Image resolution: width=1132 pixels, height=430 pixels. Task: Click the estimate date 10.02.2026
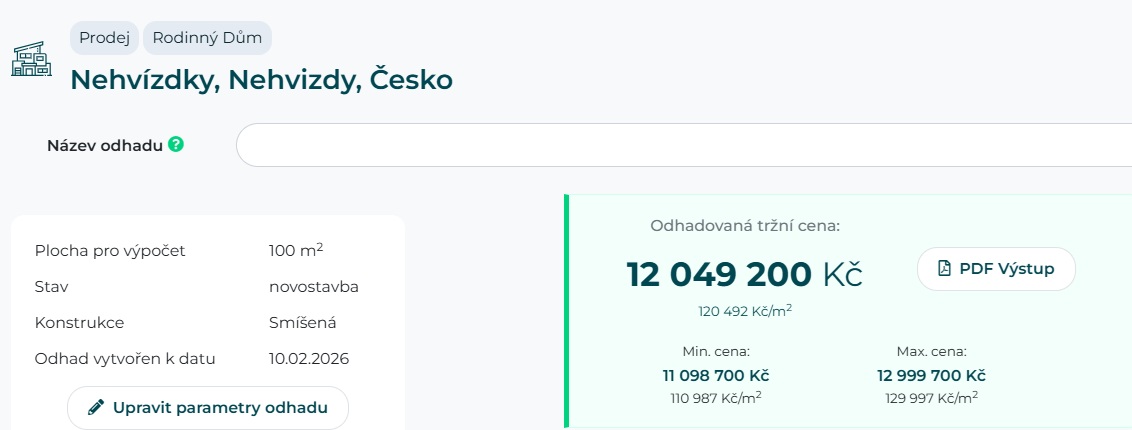click(x=309, y=359)
